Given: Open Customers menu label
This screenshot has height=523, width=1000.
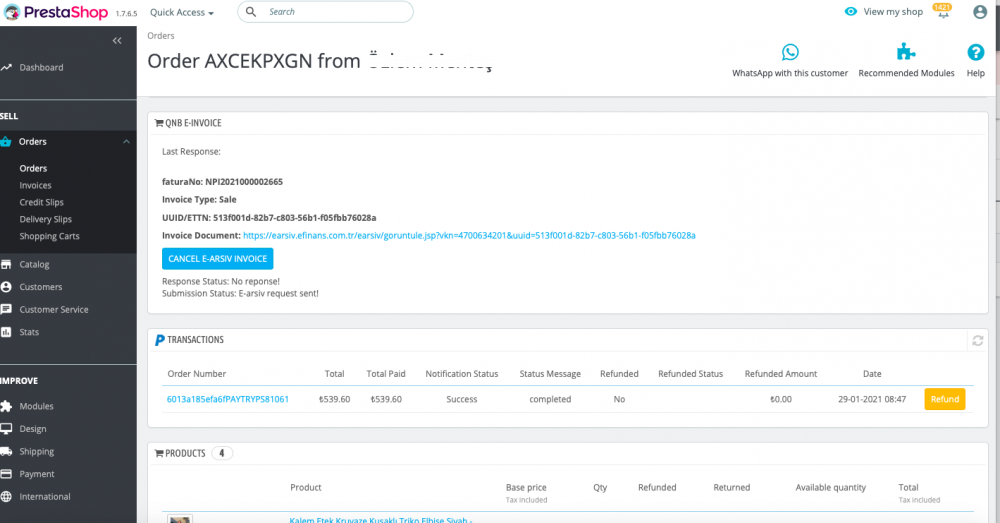Looking at the screenshot, I should [x=41, y=287].
